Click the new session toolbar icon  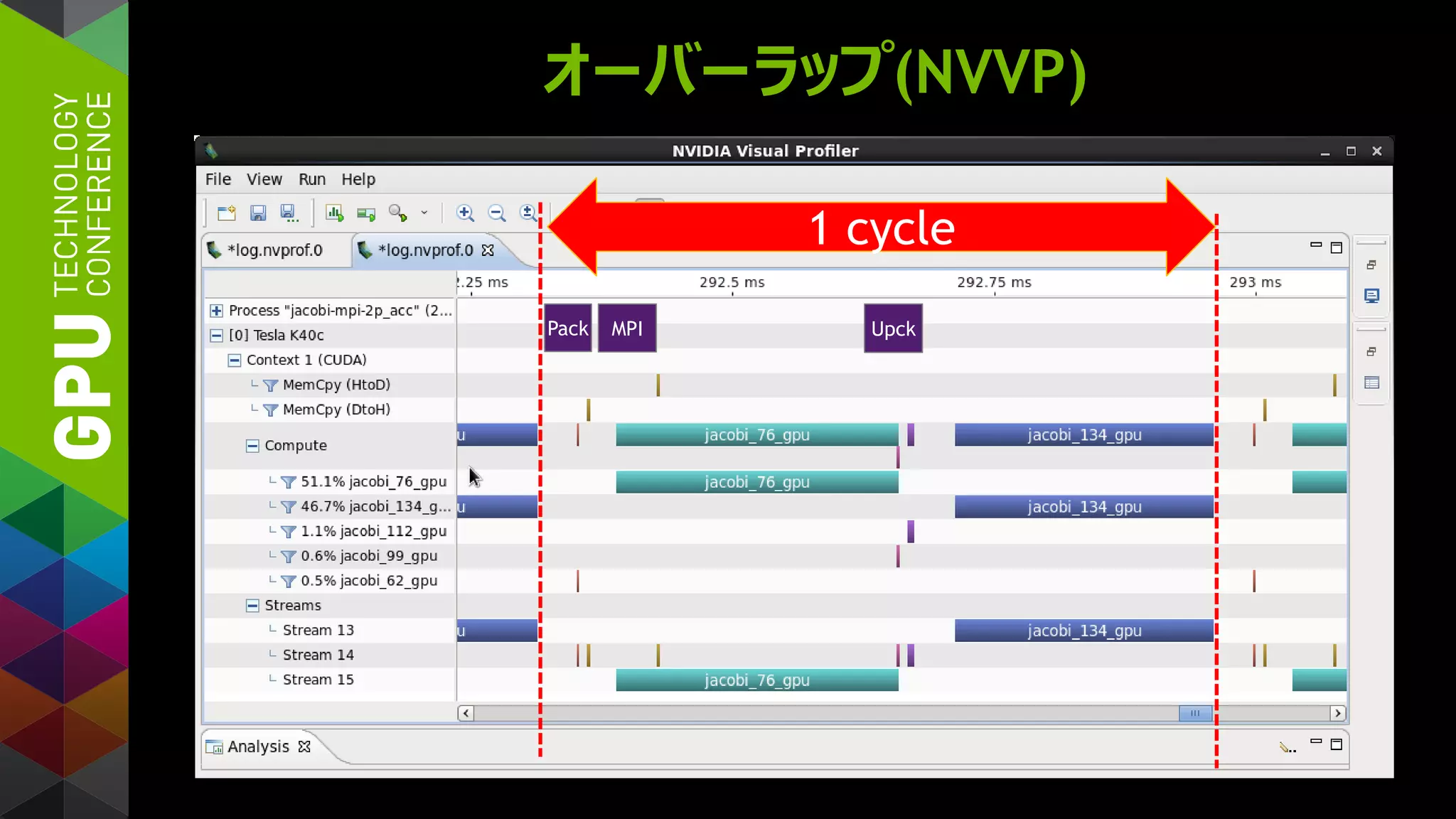click(x=226, y=213)
